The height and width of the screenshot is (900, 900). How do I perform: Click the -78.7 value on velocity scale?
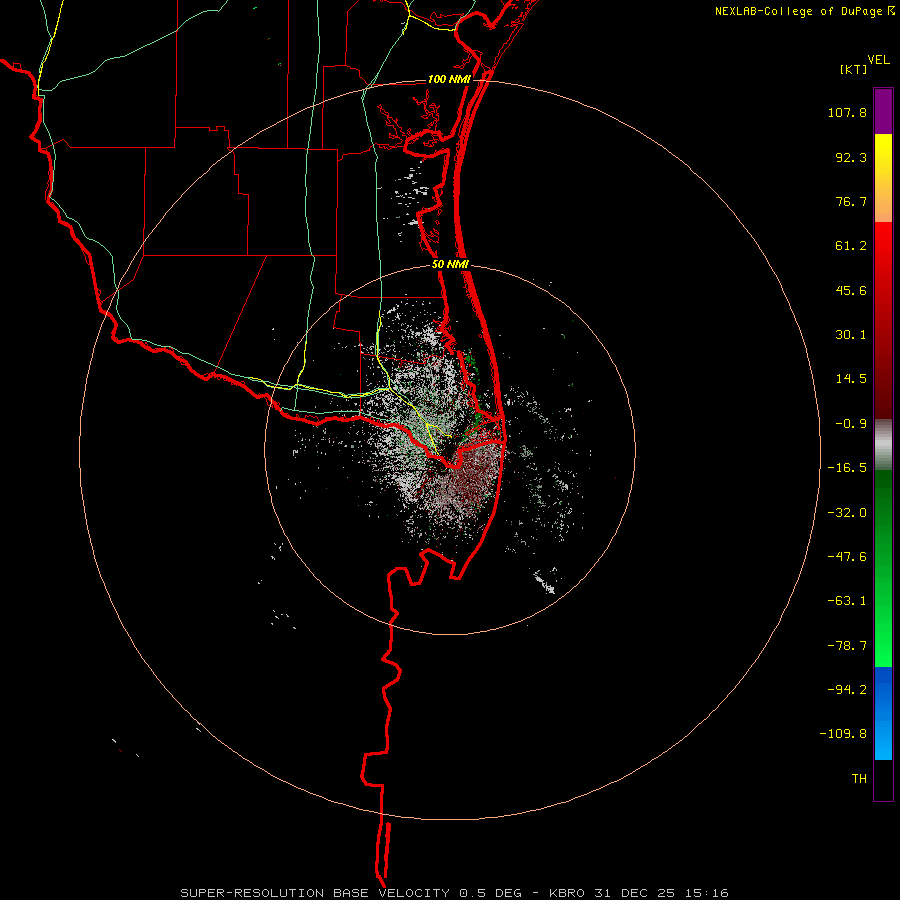coord(847,646)
